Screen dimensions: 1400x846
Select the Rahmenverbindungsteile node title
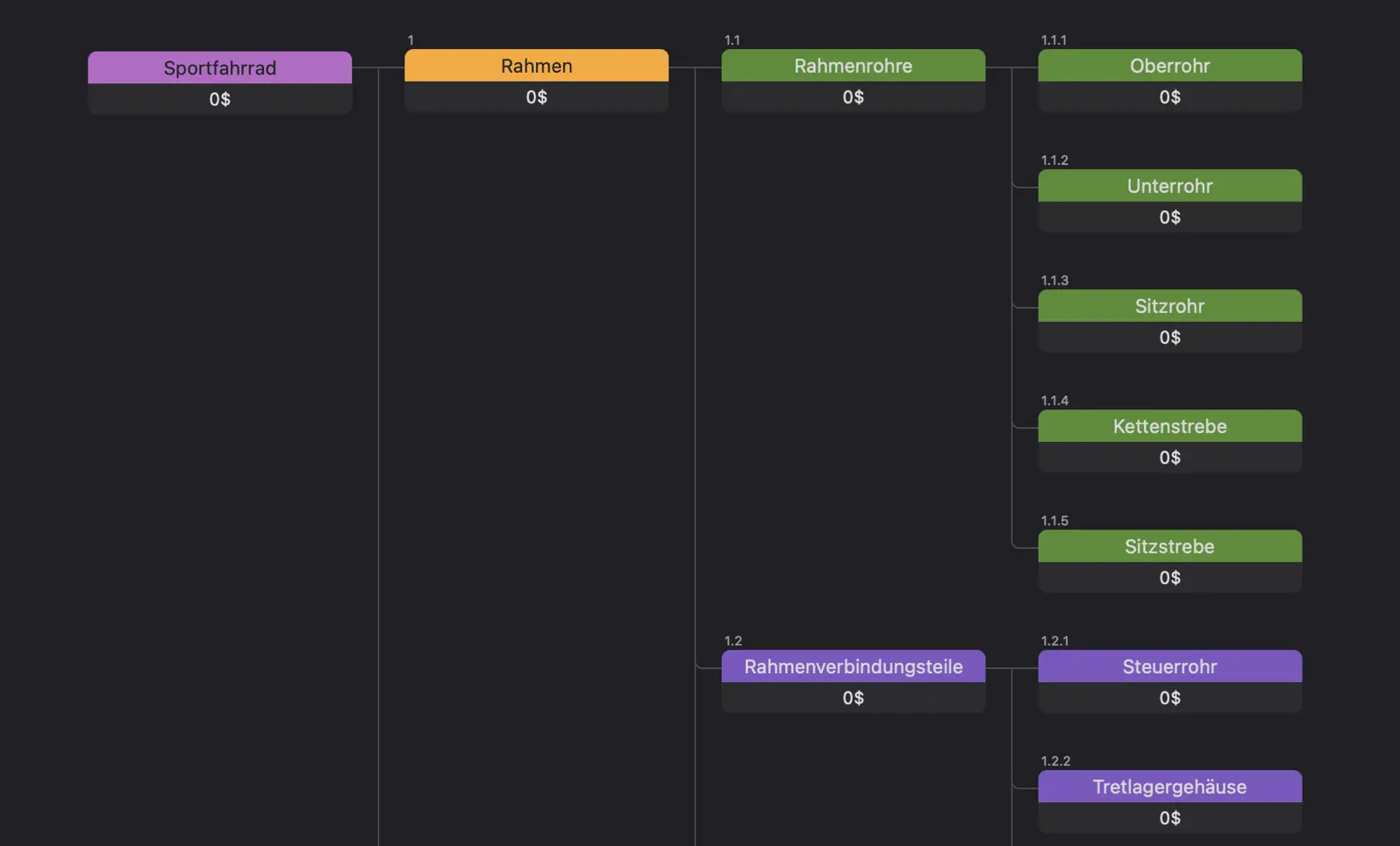click(853, 666)
